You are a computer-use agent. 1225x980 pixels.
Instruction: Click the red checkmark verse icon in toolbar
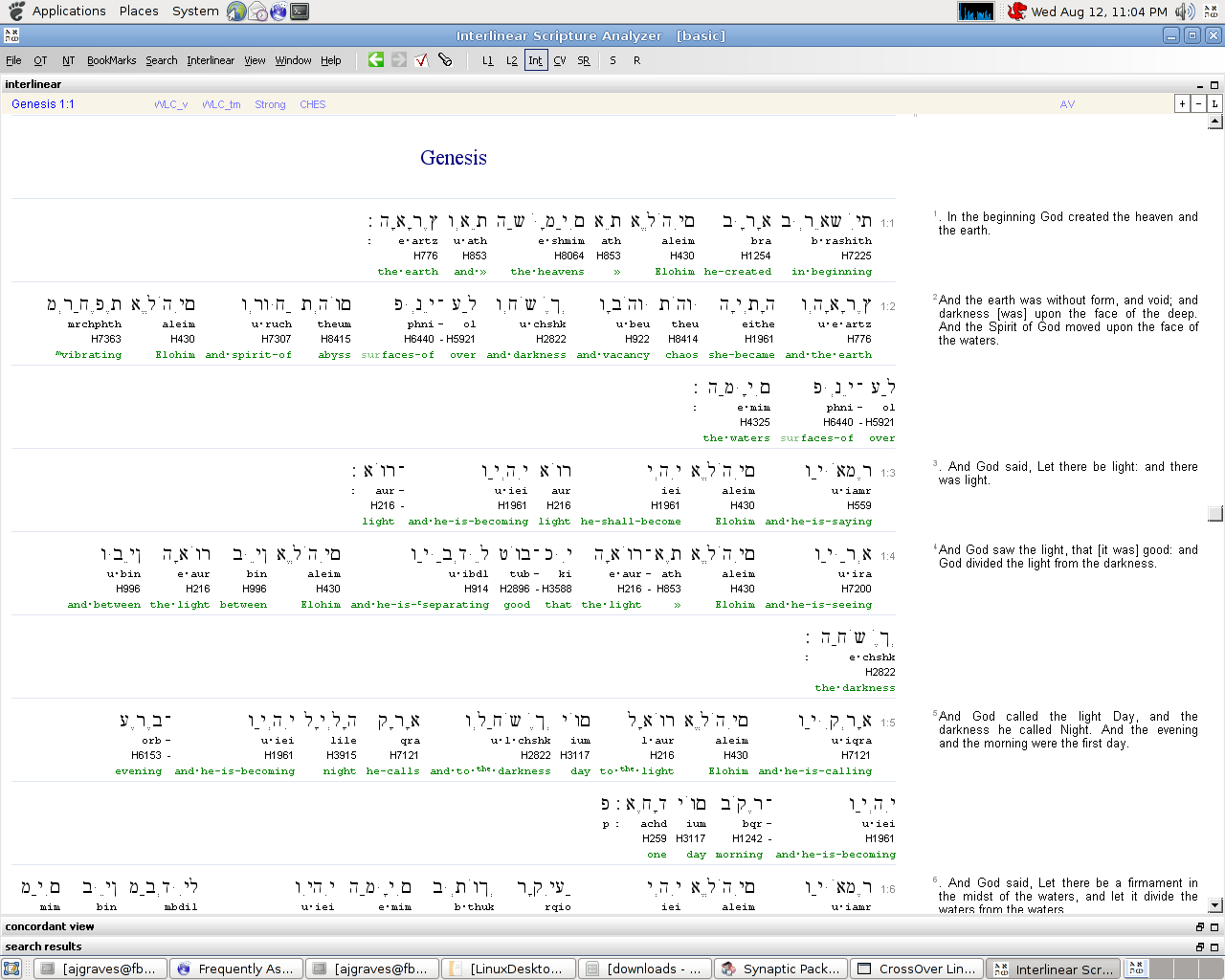422,59
